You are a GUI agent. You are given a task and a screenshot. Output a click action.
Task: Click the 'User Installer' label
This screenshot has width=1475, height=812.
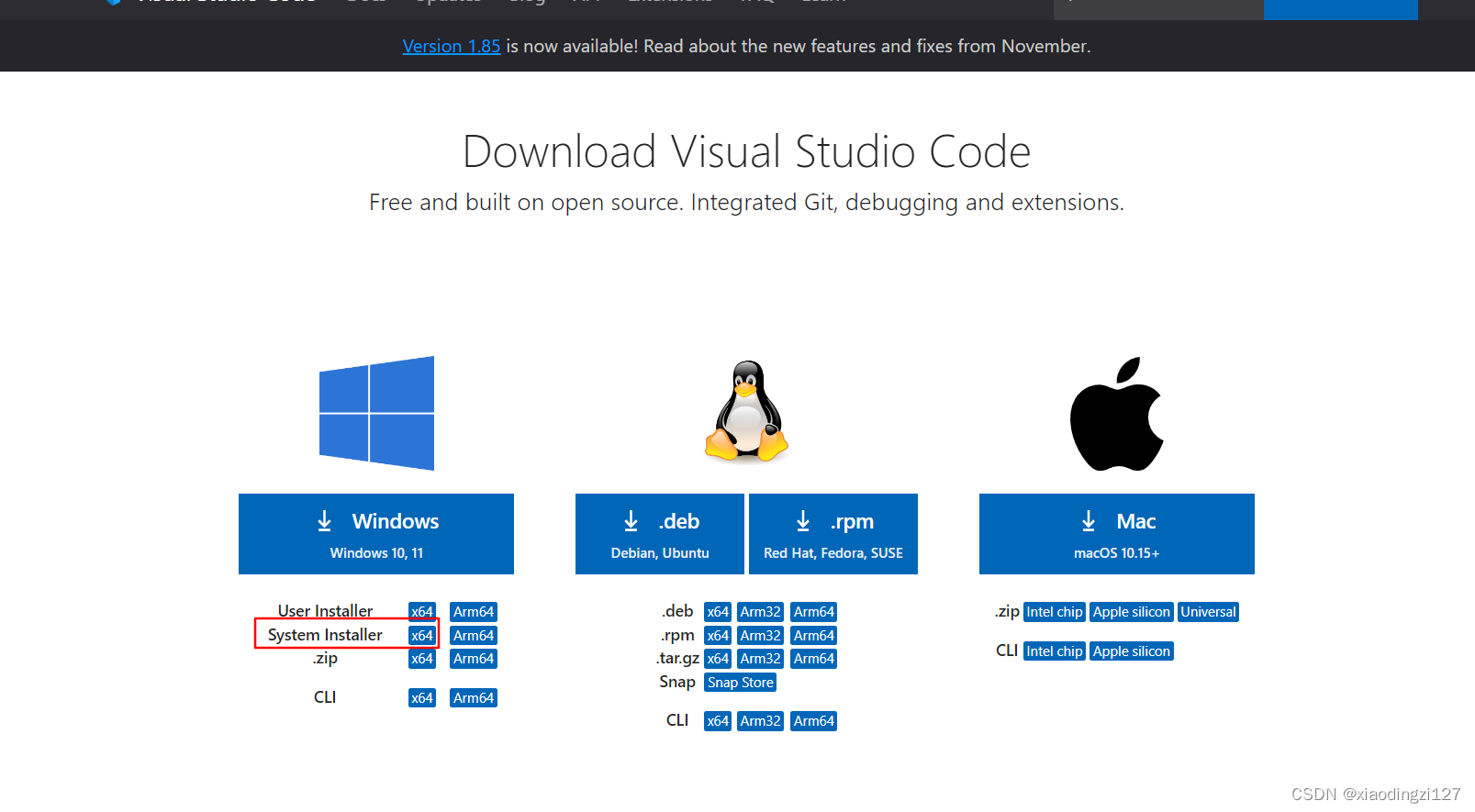tap(325, 611)
